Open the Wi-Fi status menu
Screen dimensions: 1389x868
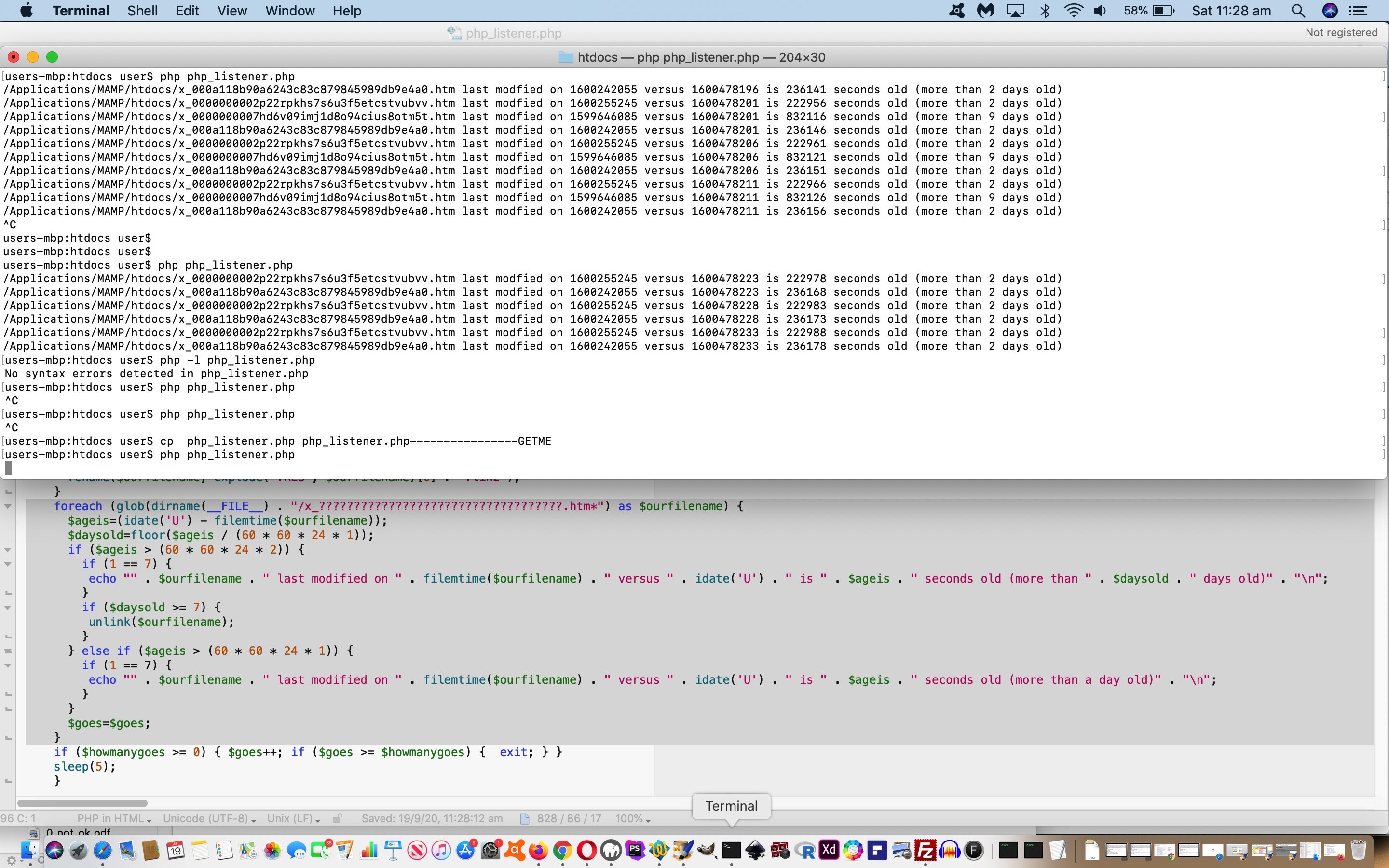[x=1073, y=11]
